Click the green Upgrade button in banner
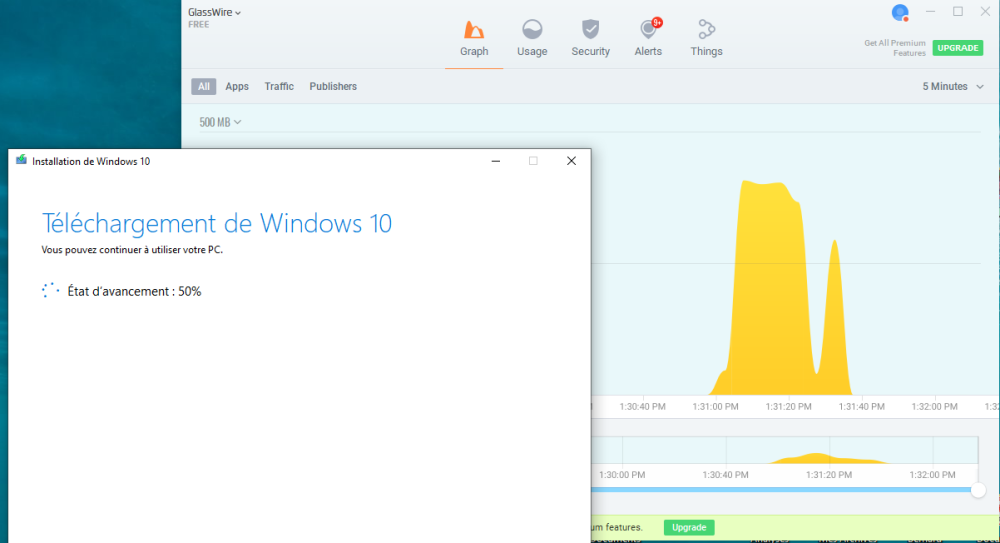Image resolution: width=1000 pixels, height=543 pixels. click(689, 527)
